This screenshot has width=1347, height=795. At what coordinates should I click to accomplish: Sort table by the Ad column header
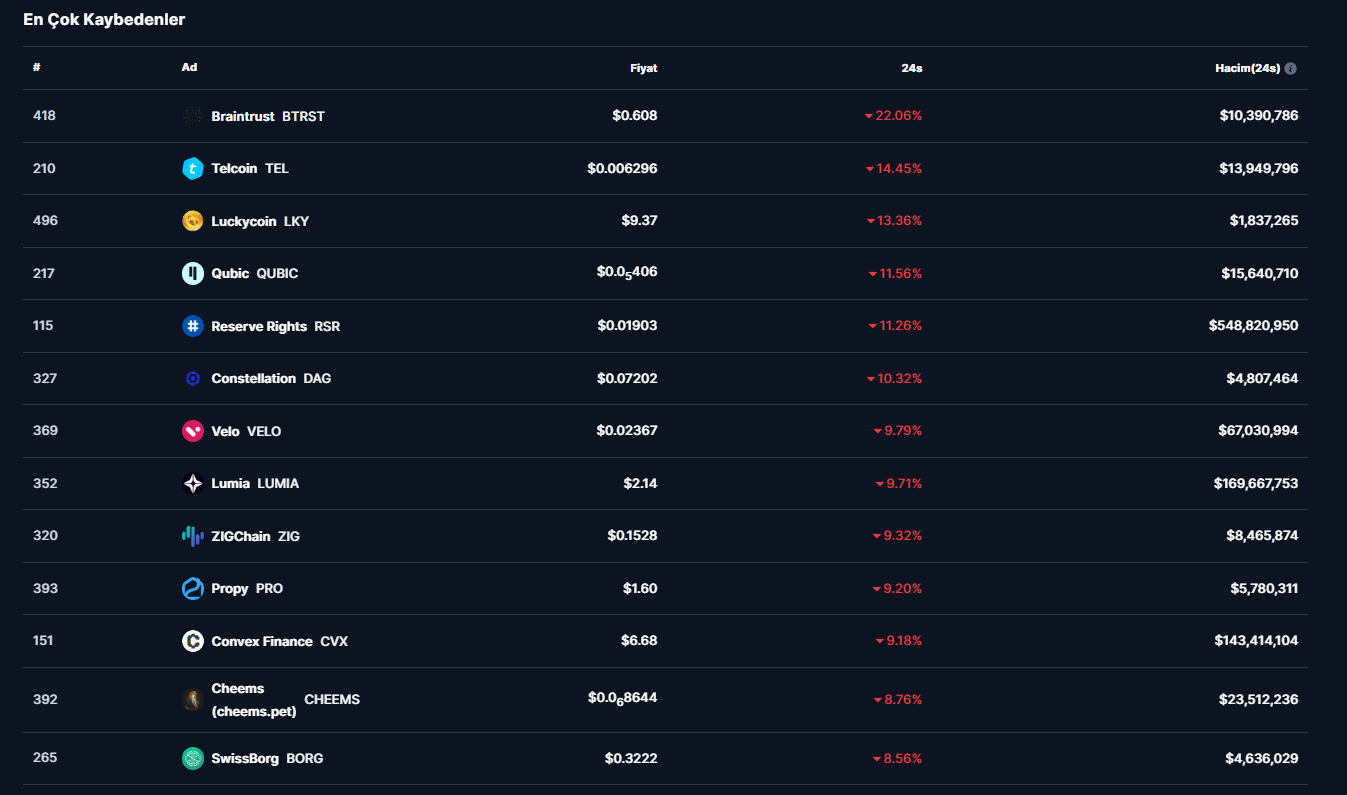(189, 68)
